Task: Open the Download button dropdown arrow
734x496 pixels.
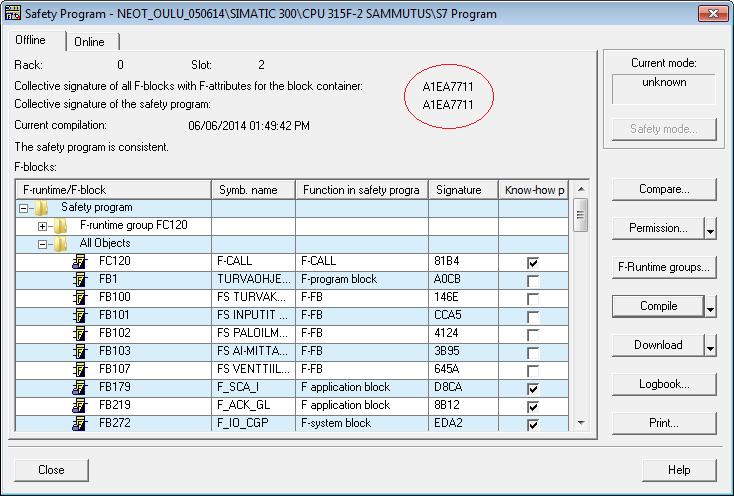Action: point(711,346)
